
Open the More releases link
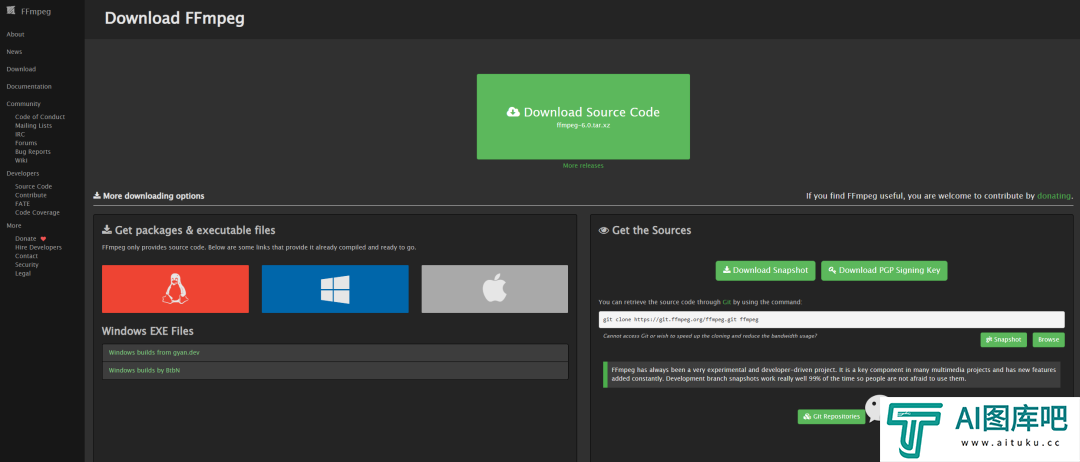(583, 166)
